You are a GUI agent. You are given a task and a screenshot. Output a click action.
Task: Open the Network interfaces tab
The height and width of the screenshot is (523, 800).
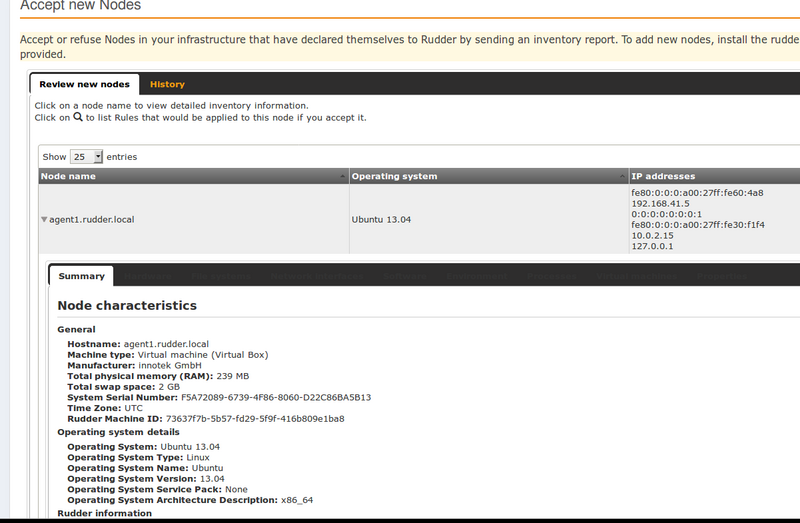click(x=317, y=276)
